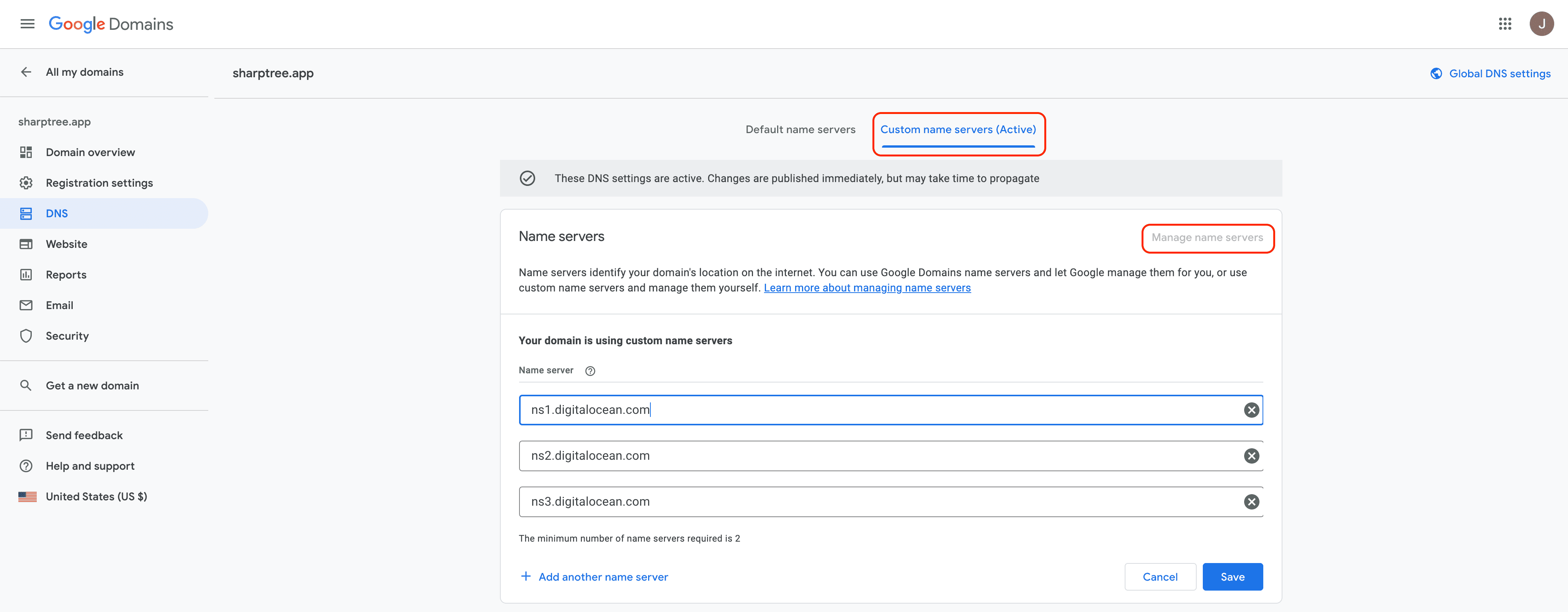Viewport: 1568px width, 612px height.
Task: Click the sharptree.app sidebar label
Action: (x=54, y=122)
